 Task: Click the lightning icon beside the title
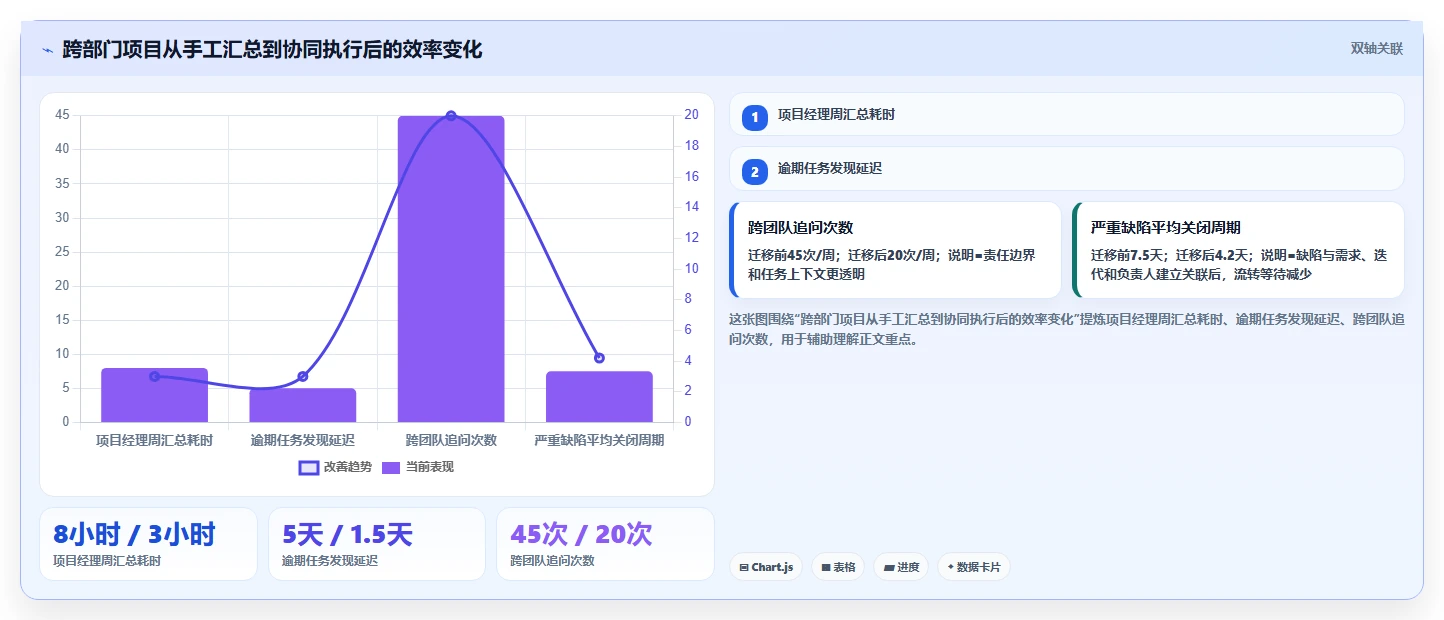pos(47,50)
